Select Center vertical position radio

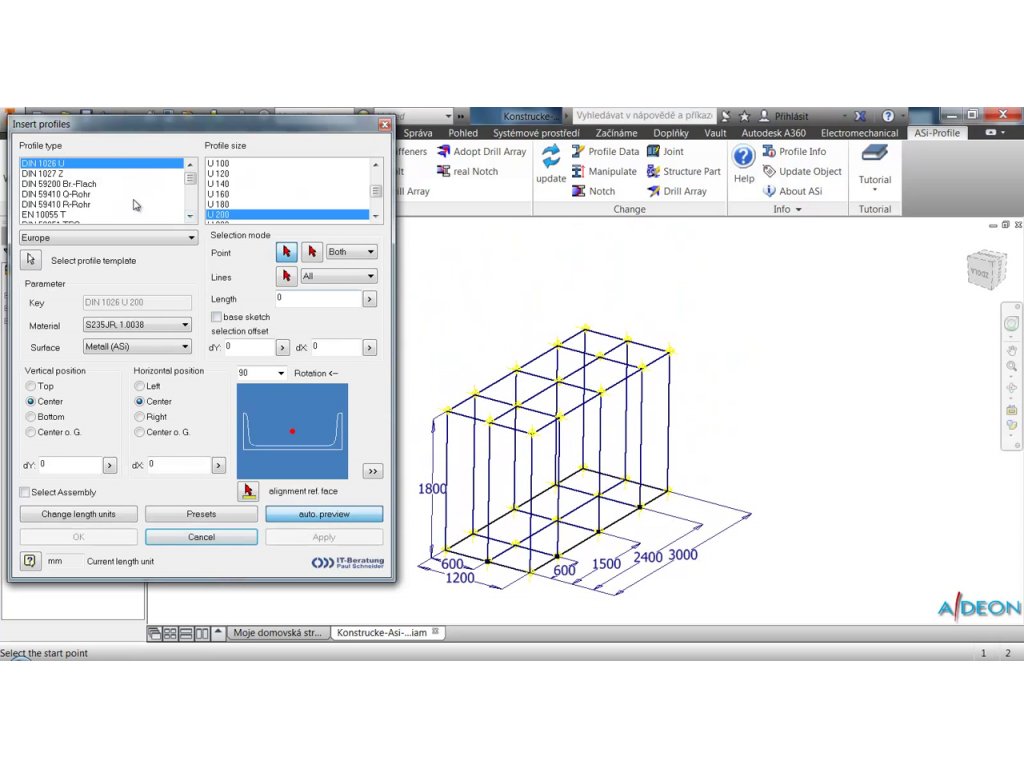31,402
